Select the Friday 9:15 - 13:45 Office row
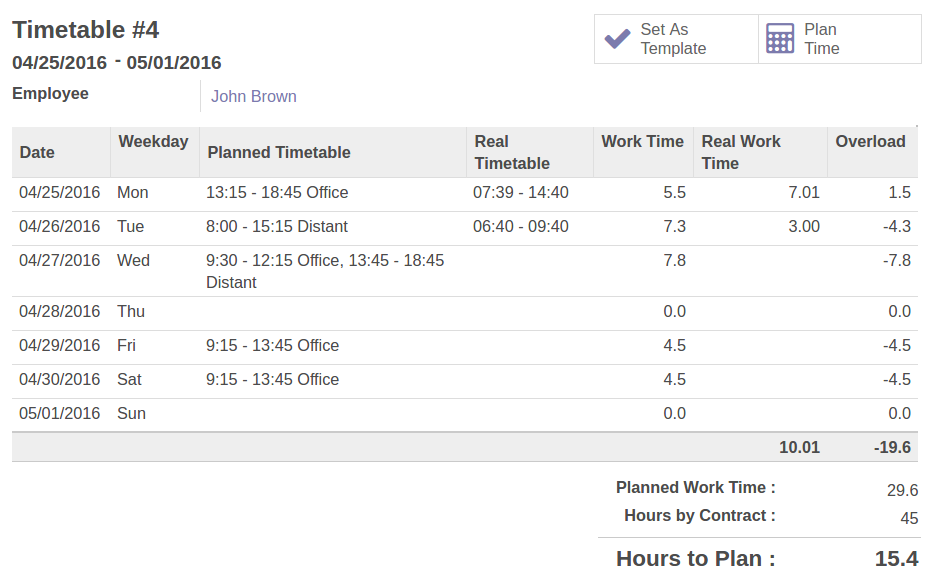941x584 pixels. pyautogui.click(x=272, y=346)
